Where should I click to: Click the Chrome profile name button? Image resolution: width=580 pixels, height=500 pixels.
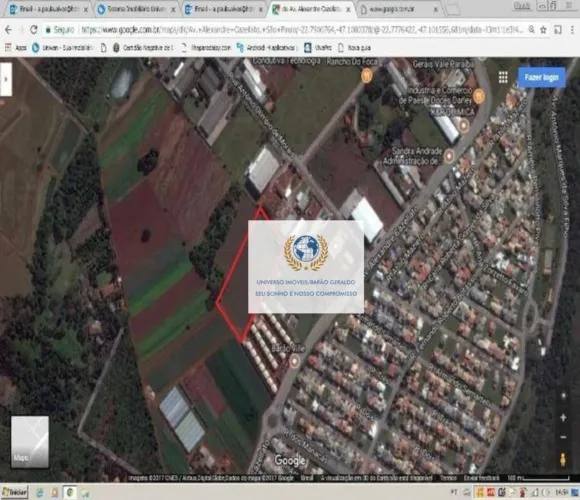pyautogui.click(x=522, y=6)
